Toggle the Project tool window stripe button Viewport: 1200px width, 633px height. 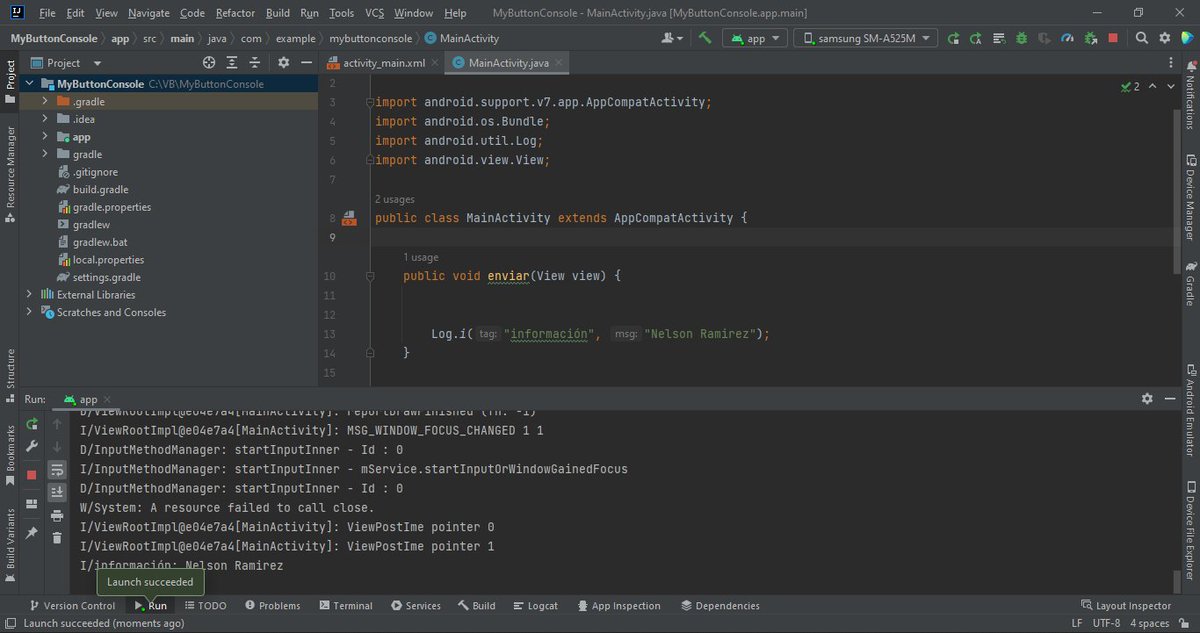10,81
